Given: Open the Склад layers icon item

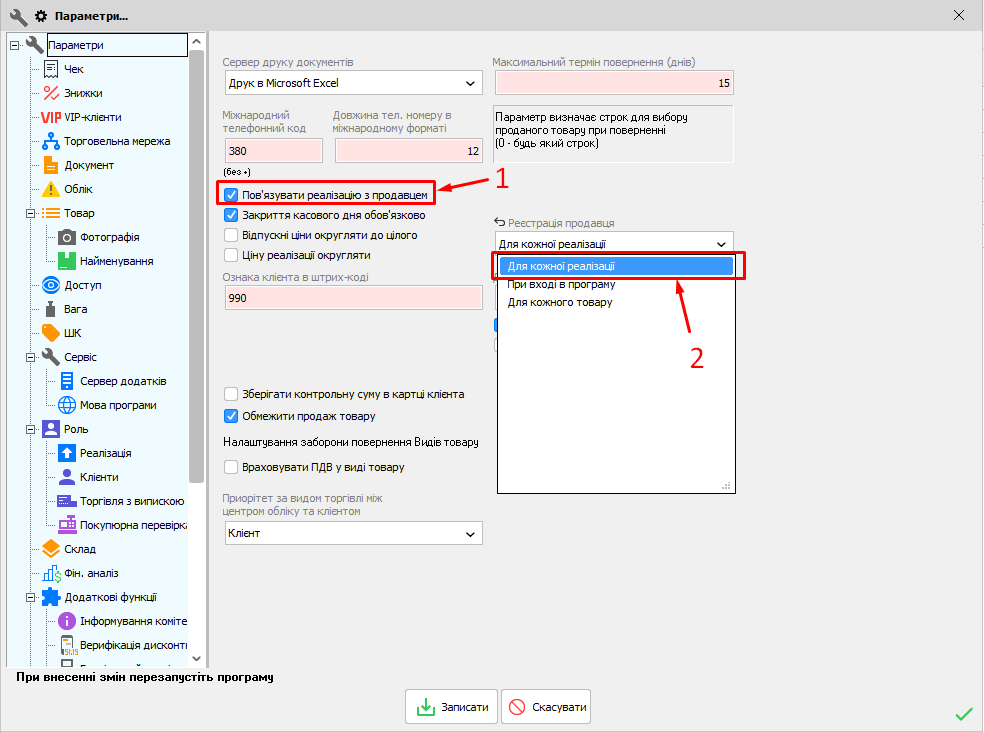Looking at the screenshot, I should (x=51, y=549).
